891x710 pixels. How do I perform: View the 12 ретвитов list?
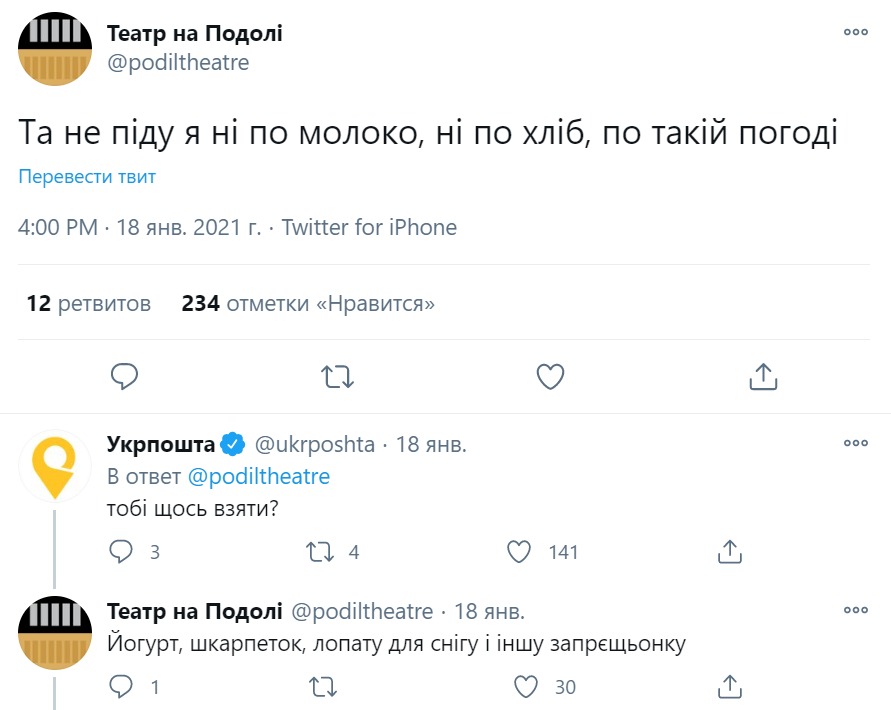(89, 303)
